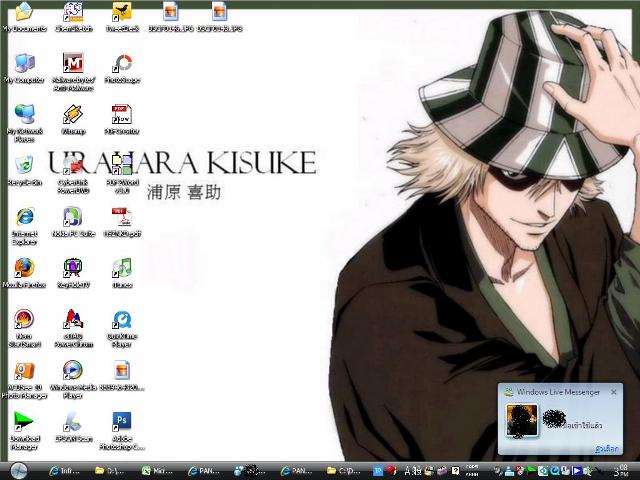Image resolution: width=640 pixels, height=480 pixels.
Task: Open the PhotoScape shortcut
Action: (x=122, y=69)
